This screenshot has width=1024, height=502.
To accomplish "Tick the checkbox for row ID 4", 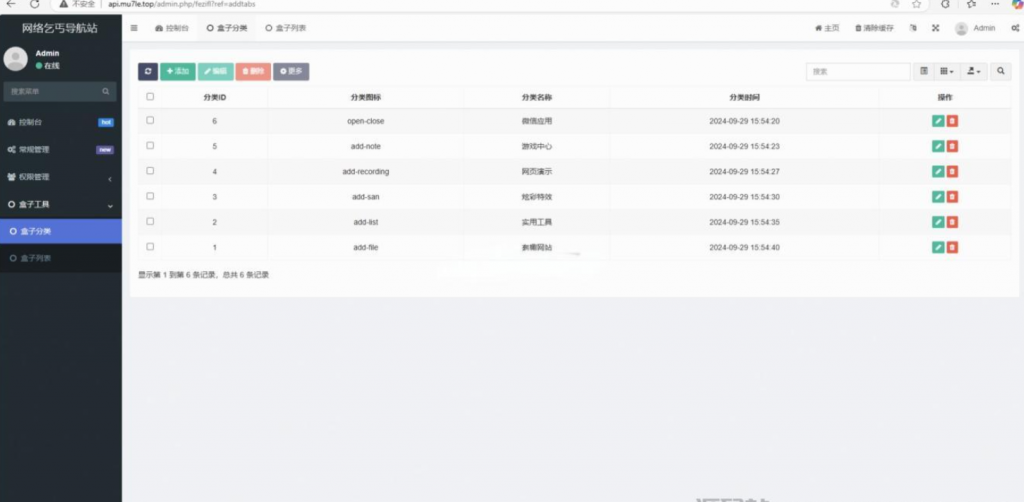I will 150,170.
